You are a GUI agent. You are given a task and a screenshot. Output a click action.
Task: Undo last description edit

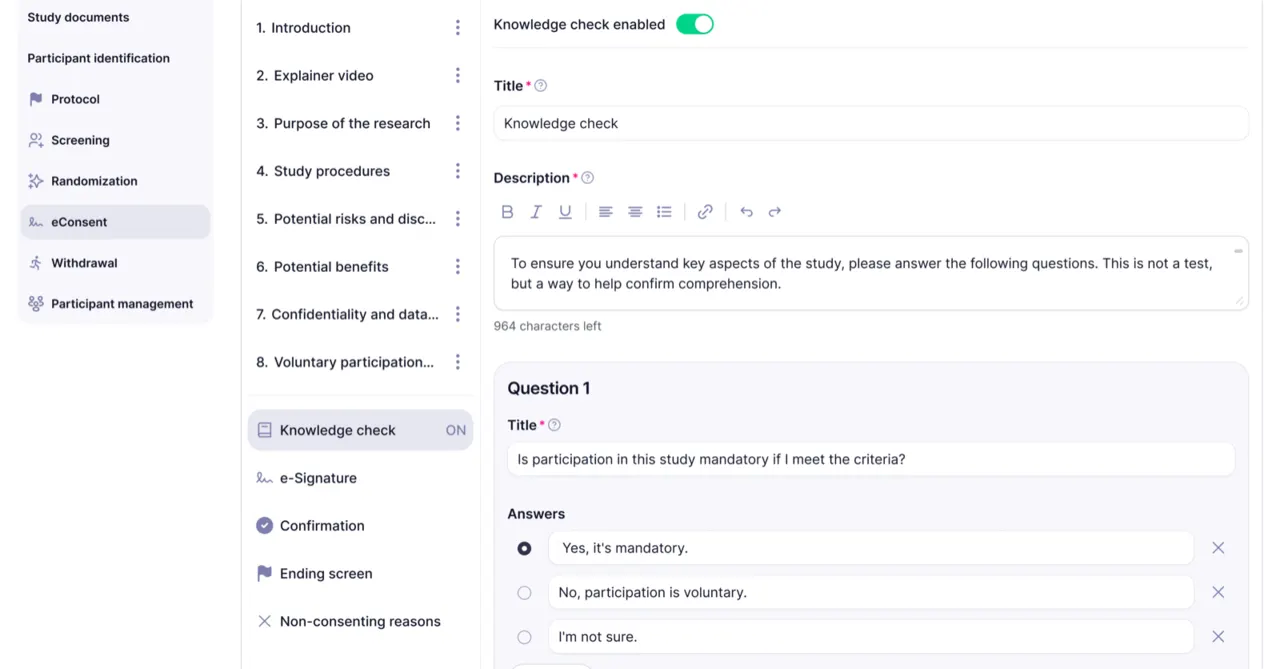(x=746, y=212)
